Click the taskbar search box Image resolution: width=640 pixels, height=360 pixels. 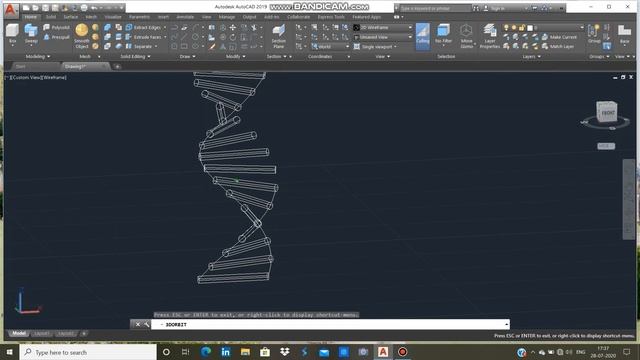88,352
